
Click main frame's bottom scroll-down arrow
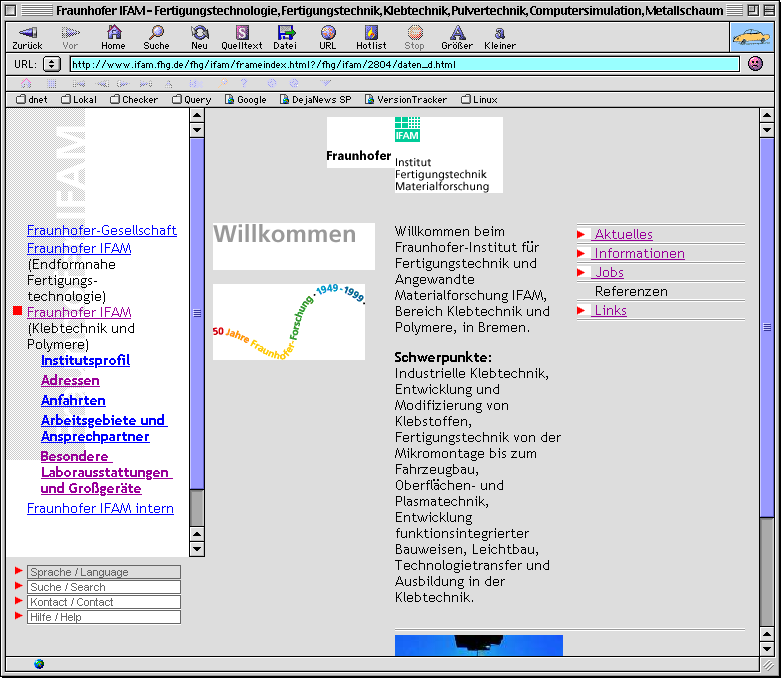click(767, 648)
